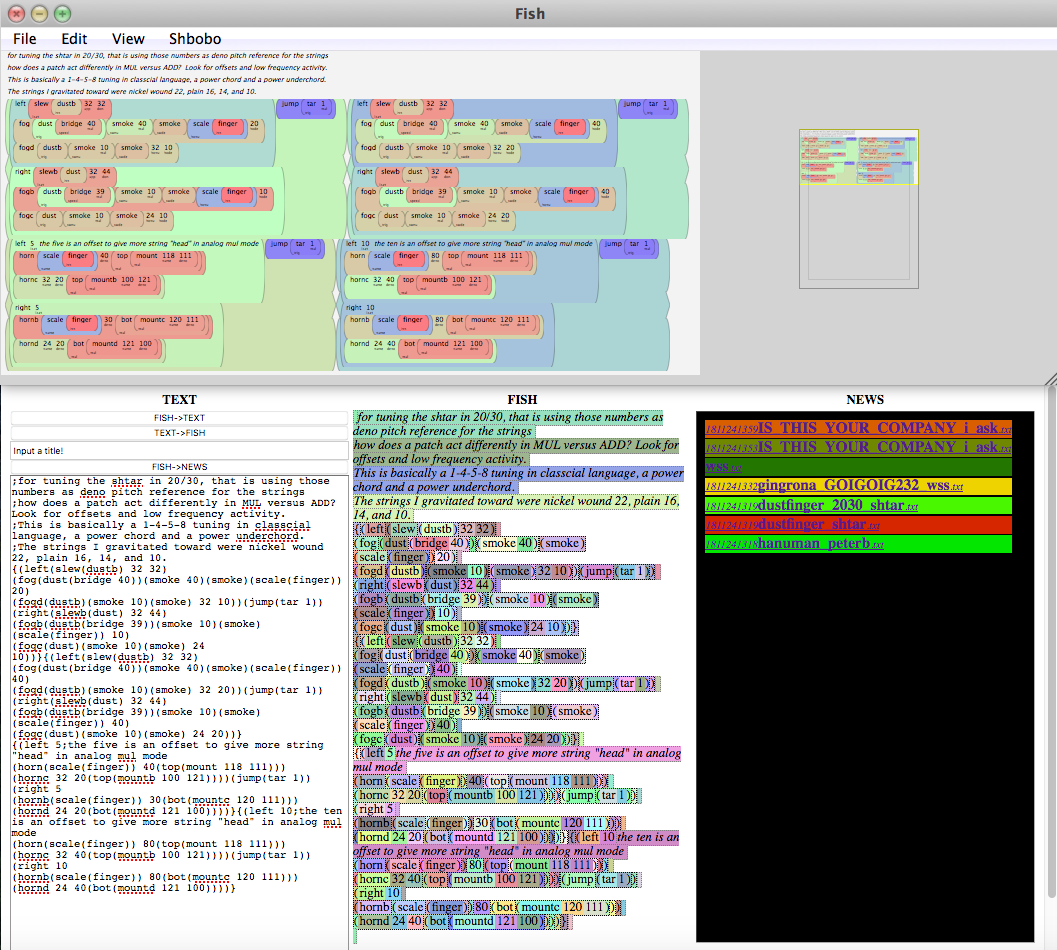The width and height of the screenshot is (1057, 950).
Task: Click the green zoom window button
Action: tap(62, 13)
